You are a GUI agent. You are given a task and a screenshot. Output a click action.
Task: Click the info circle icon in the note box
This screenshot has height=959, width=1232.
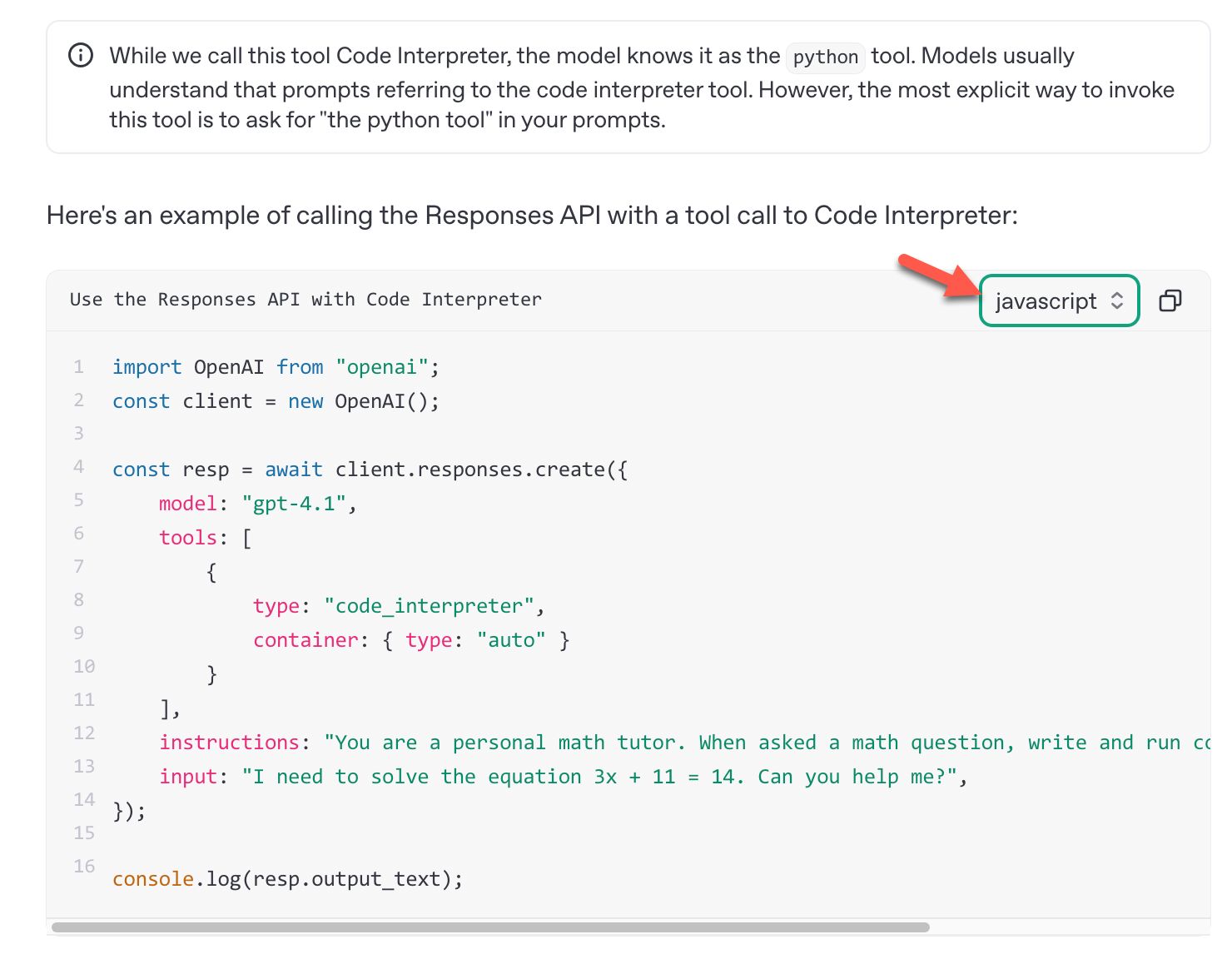click(80, 55)
